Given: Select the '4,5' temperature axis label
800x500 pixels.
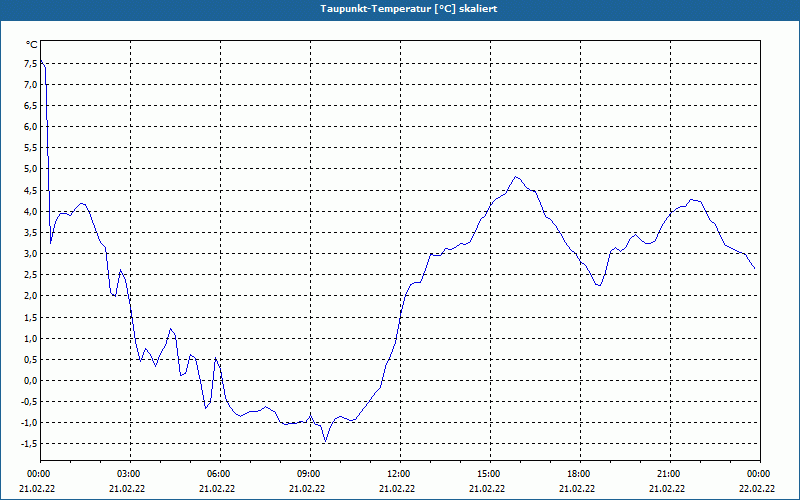Looking at the screenshot, I should 31,190.
